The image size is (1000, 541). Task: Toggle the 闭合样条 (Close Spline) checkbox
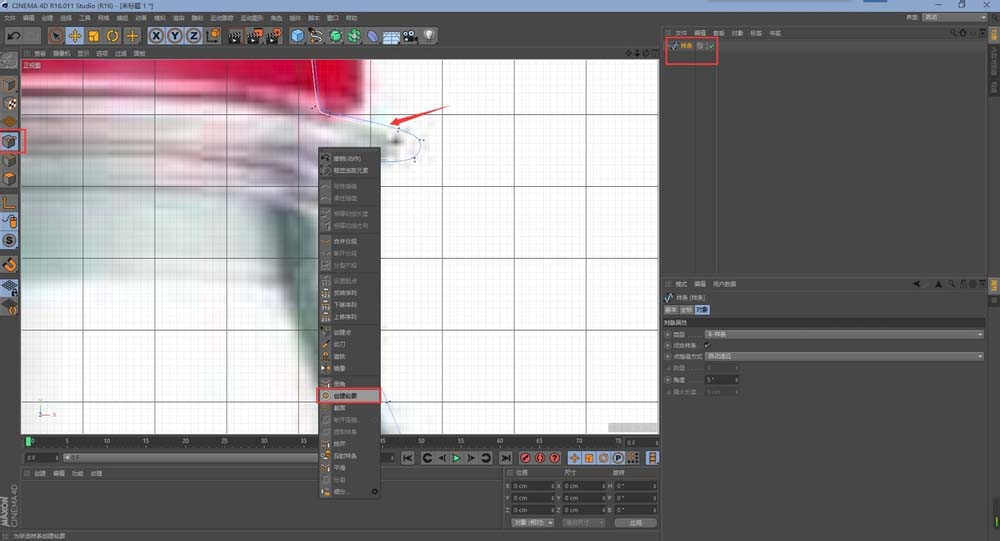[x=707, y=345]
